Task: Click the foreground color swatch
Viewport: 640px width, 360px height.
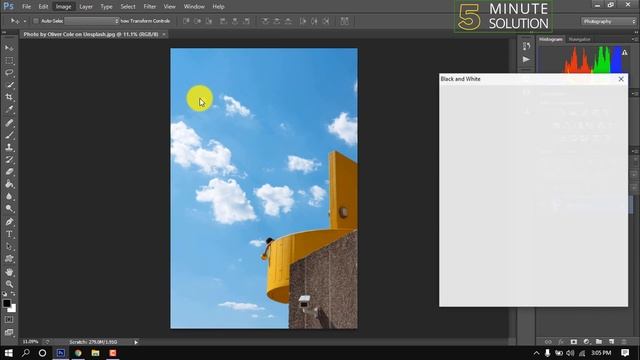Action: pos(7,304)
